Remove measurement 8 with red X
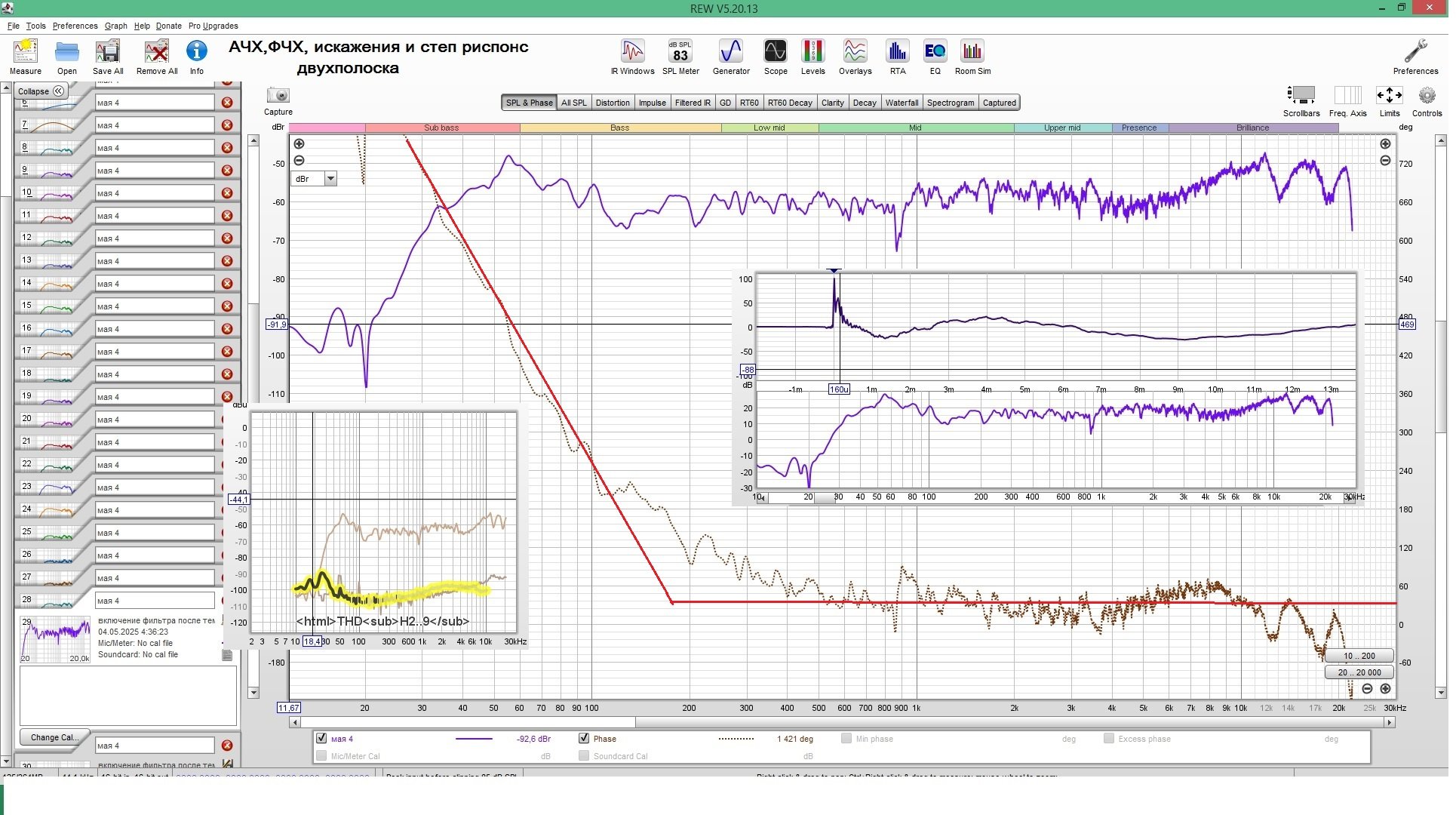The image size is (1456, 815). click(x=228, y=148)
